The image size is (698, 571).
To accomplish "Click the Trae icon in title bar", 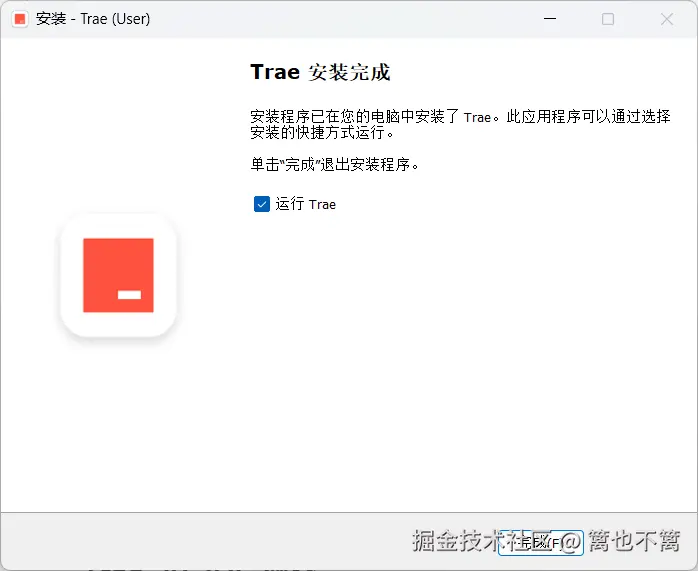I will (x=20, y=19).
